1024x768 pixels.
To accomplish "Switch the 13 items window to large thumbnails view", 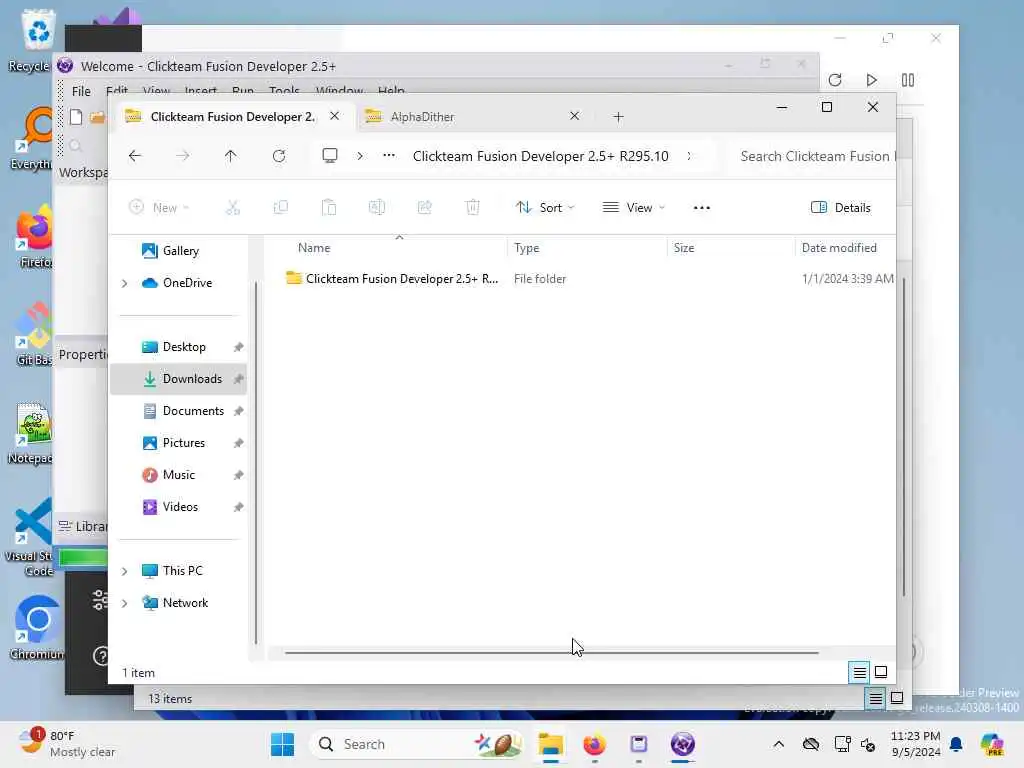I will (897, 698).
